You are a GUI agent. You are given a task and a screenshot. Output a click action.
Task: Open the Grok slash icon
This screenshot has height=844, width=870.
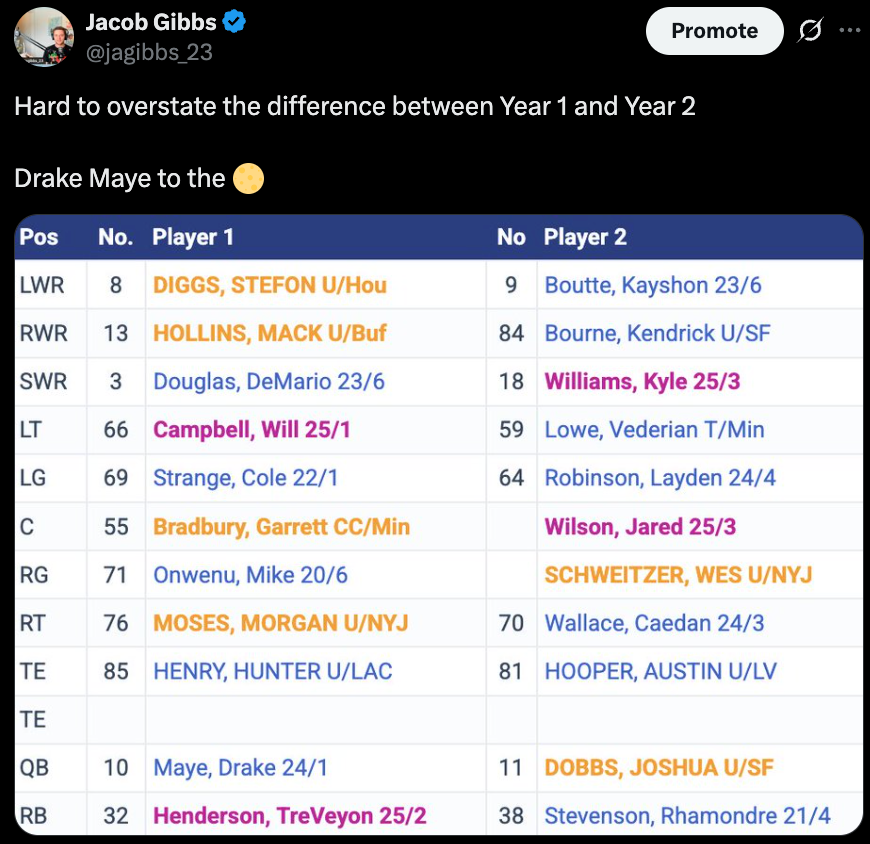click(x=810, y=30)
